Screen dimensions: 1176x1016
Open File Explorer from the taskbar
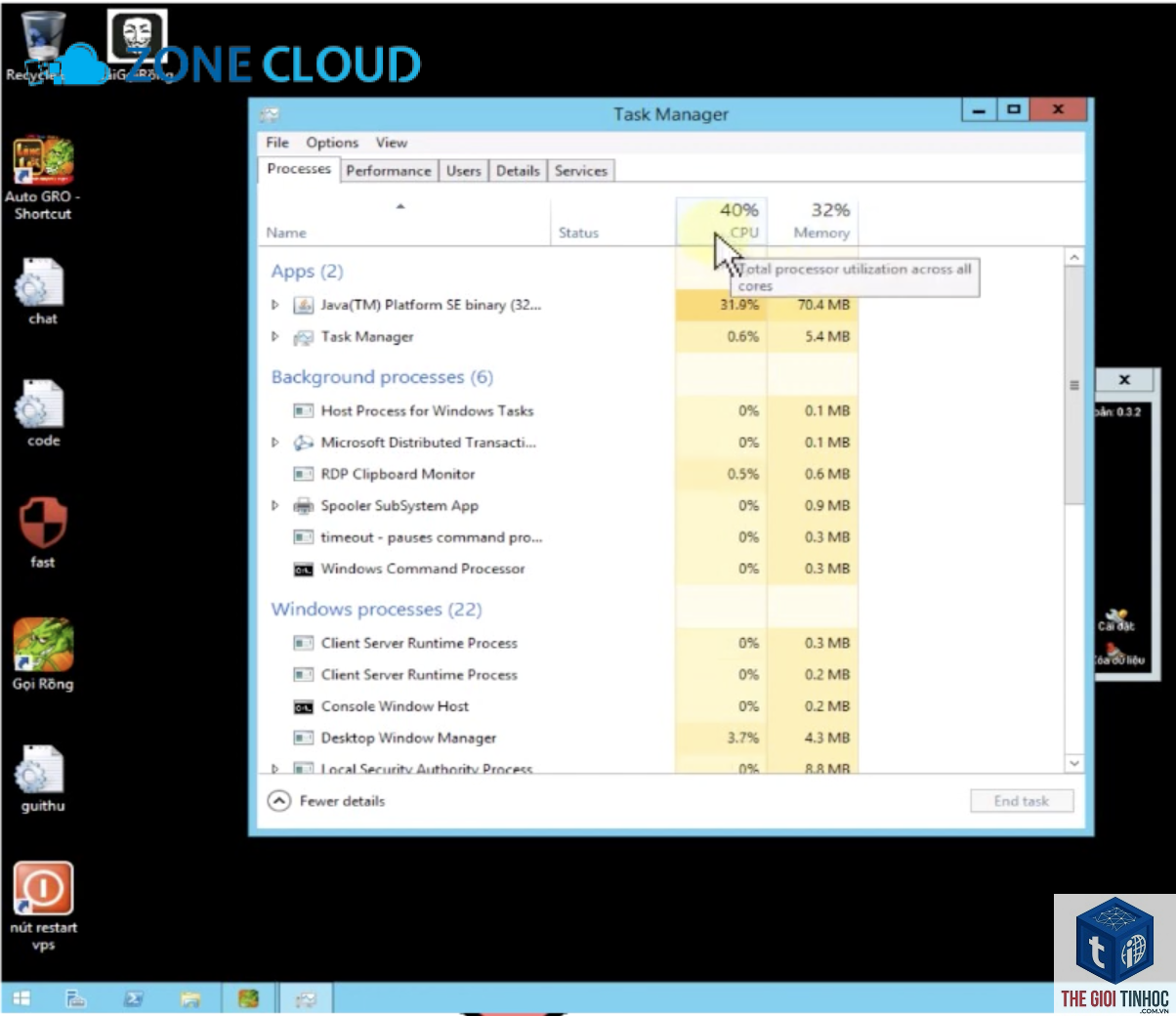tap(190, 998)
